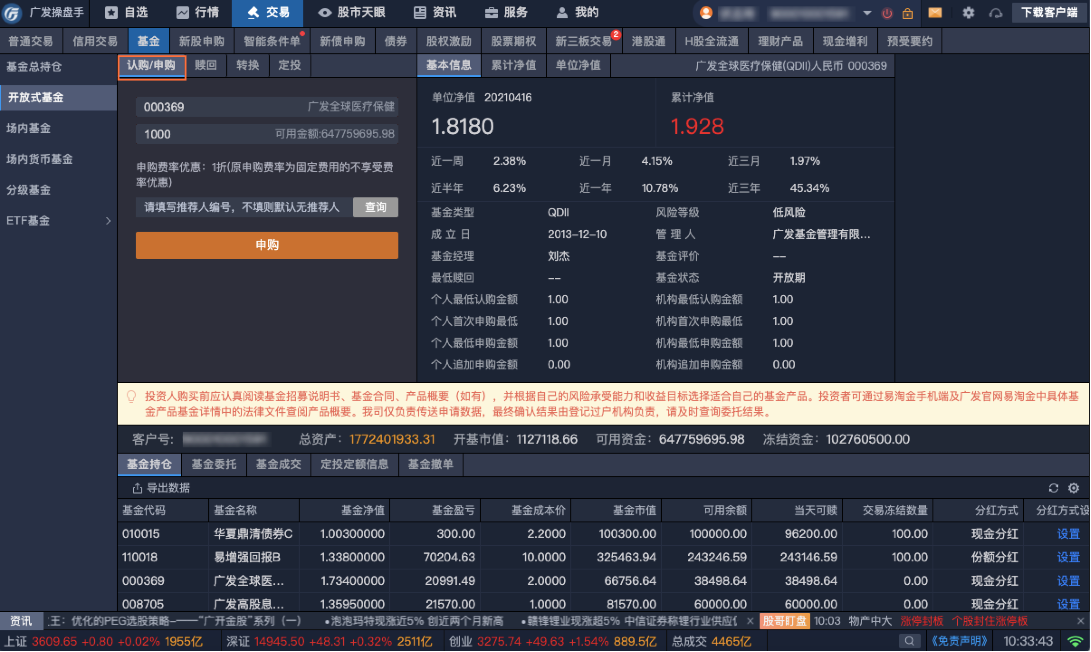
Task: Click the customer service headset icon
Action: click(995, 13)
